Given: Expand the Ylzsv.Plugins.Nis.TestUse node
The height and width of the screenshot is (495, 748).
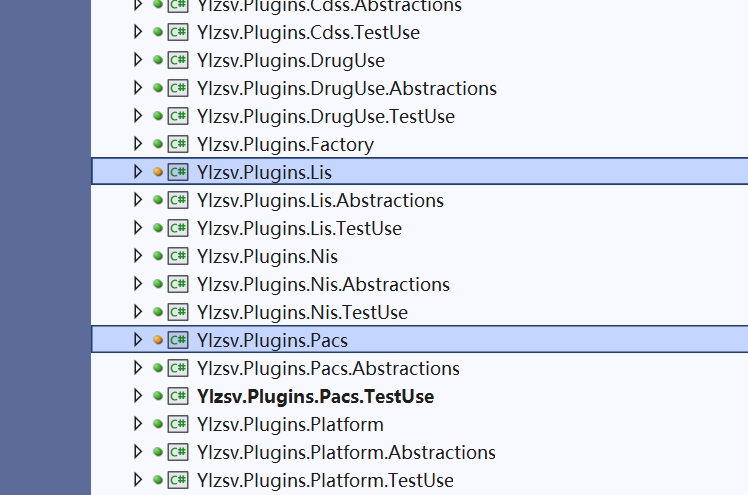Looking at the screenshot, I should tap(139, 312).
